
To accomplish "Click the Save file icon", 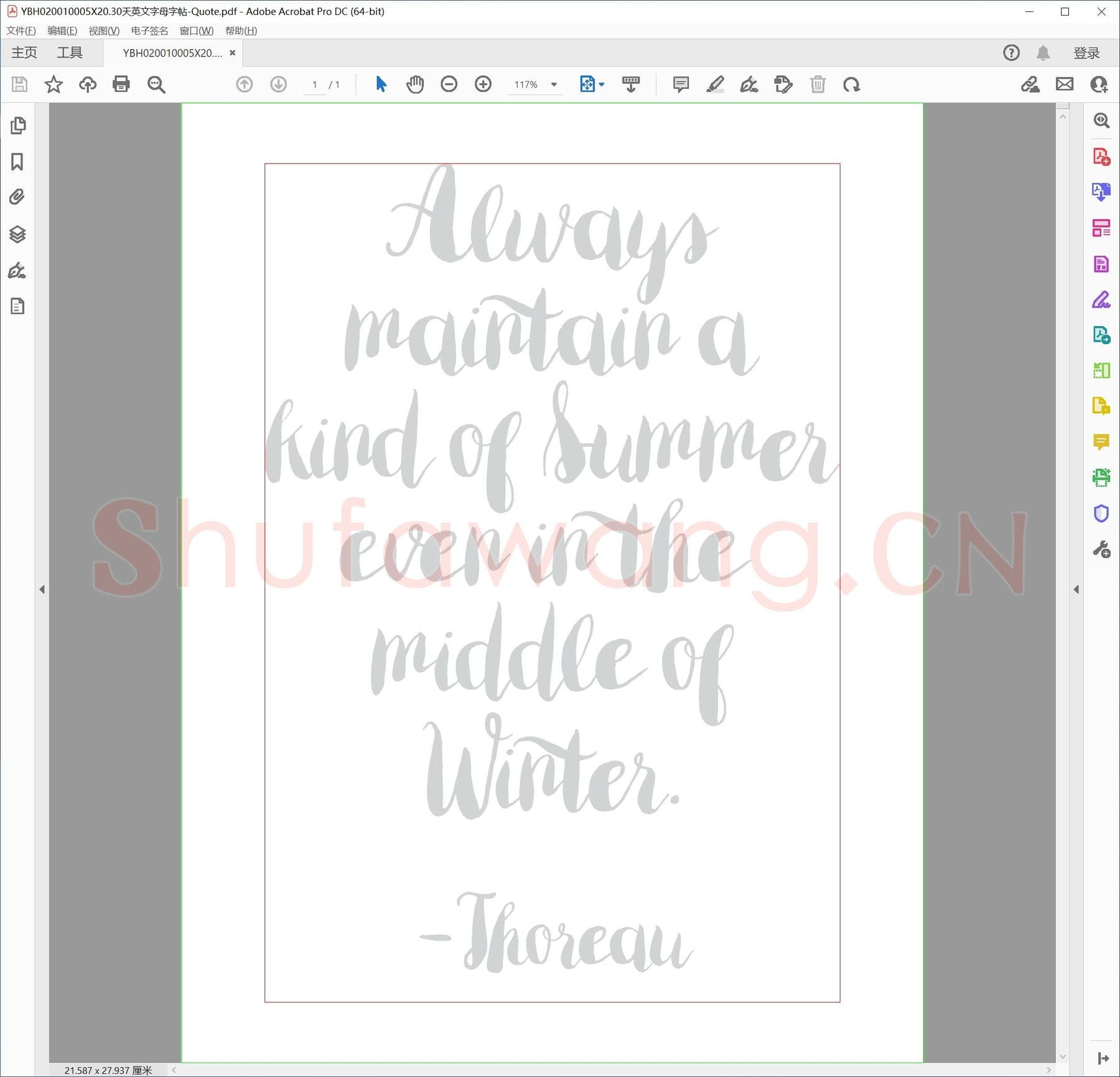I will click(20, 84).
